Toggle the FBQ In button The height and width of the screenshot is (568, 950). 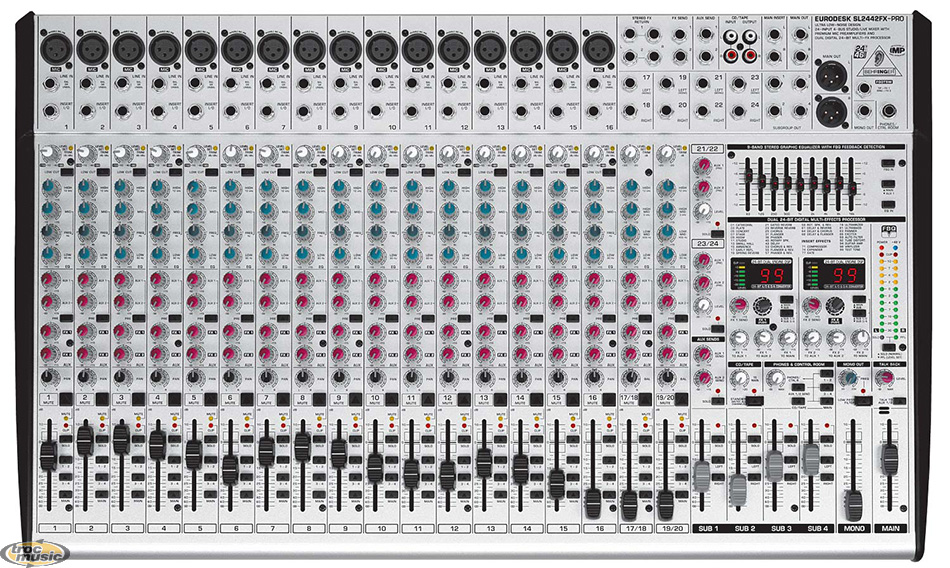[x=888, y=164]
